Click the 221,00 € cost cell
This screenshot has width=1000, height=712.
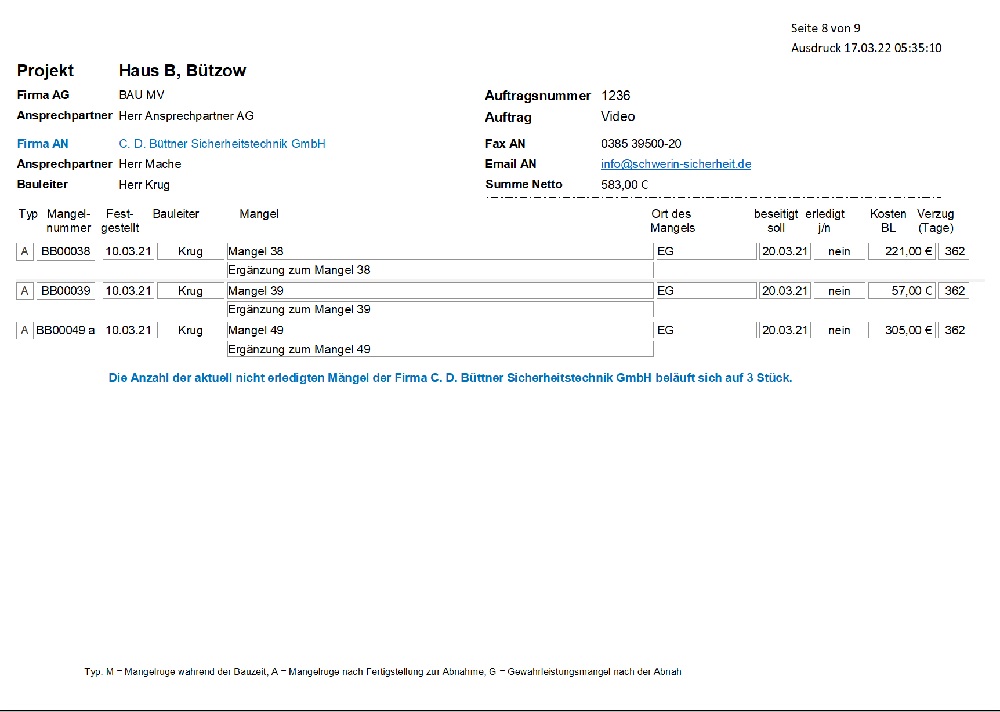[901, 251]
